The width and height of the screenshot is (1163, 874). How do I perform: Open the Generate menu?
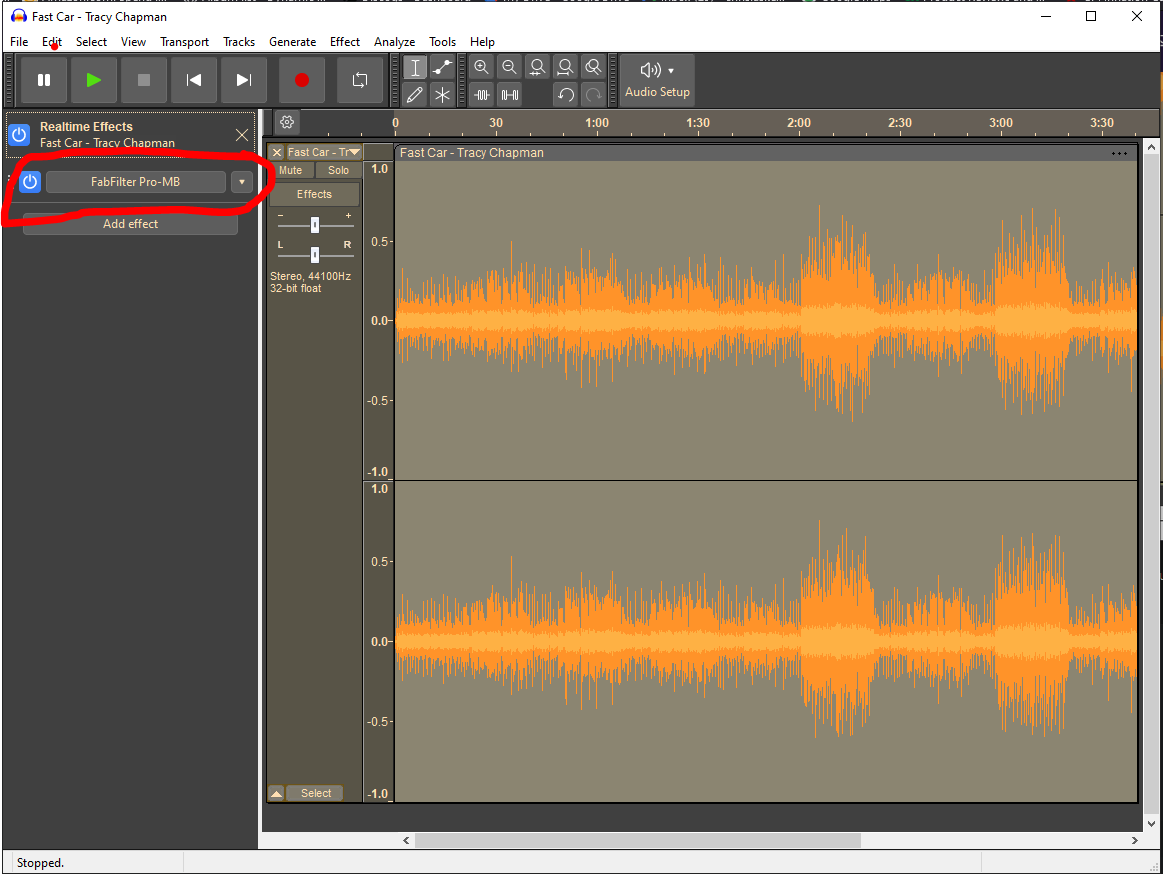tap(292, 42)
